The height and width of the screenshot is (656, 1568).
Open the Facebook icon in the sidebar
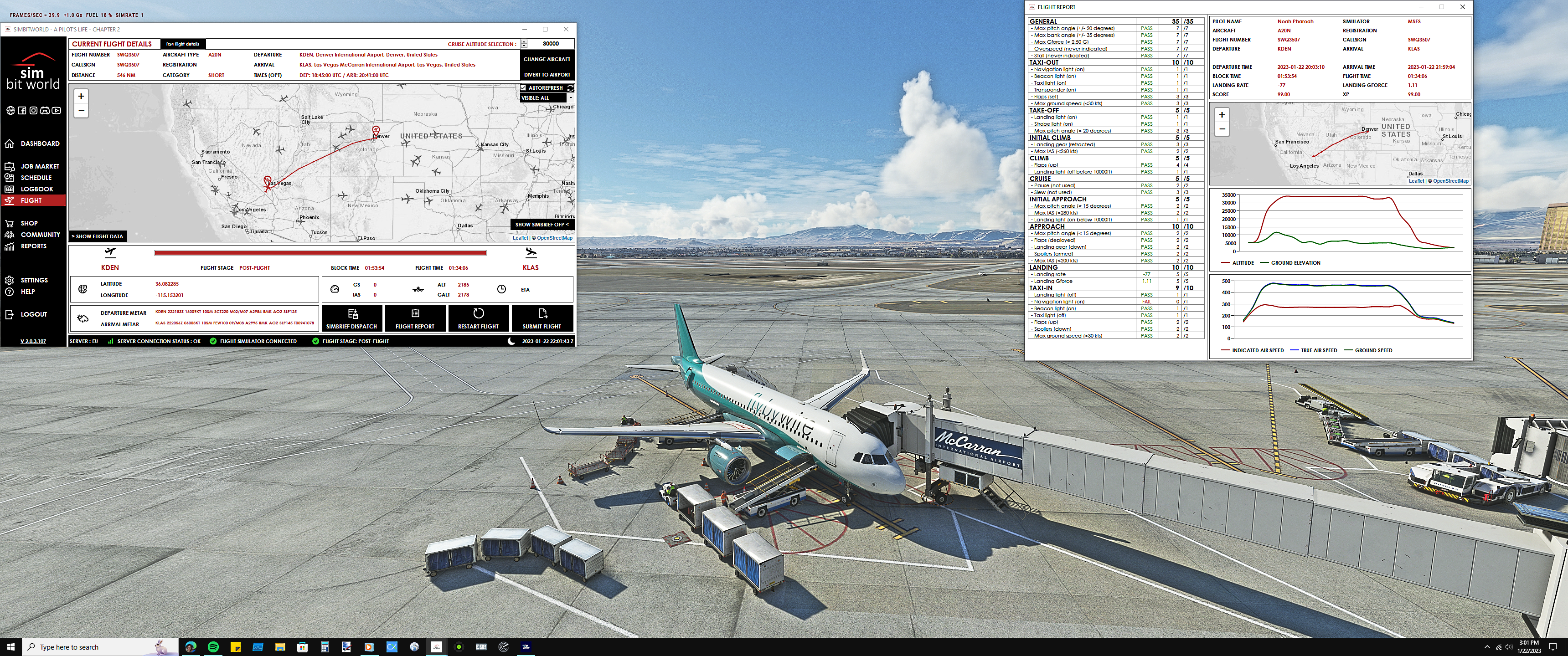tap(22, 110)
